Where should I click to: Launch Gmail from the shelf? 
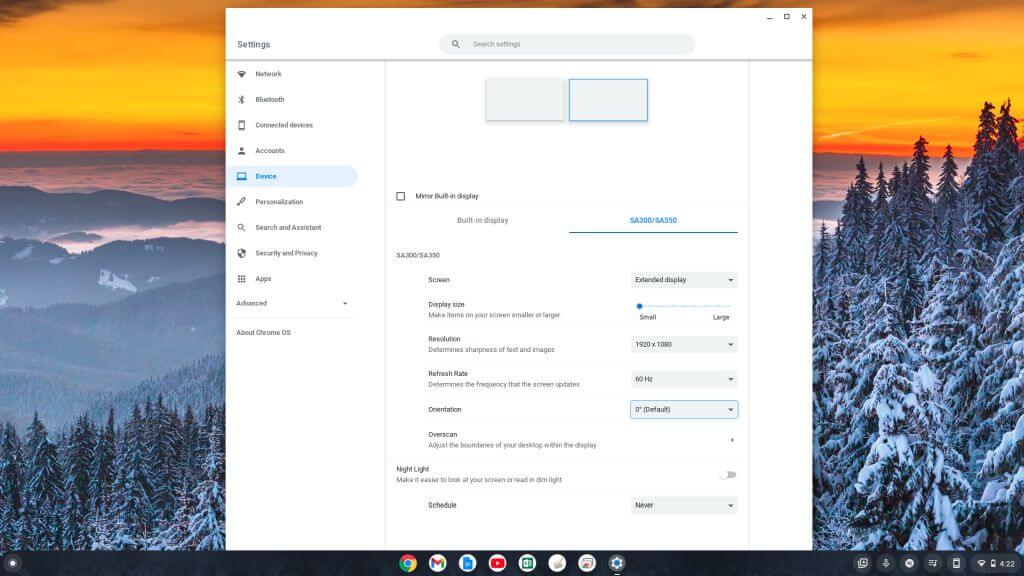[437, 563]
